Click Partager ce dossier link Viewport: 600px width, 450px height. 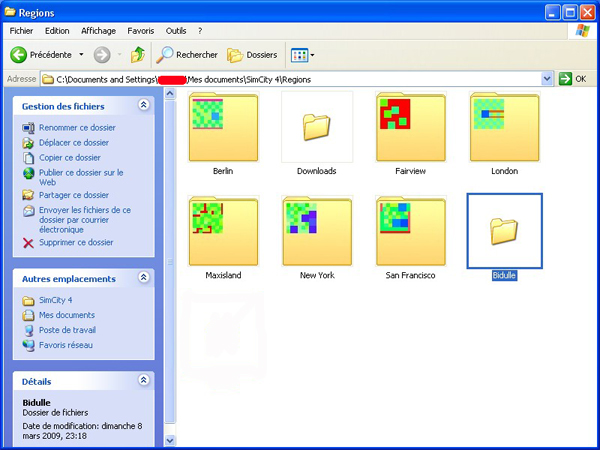point(74,195)
